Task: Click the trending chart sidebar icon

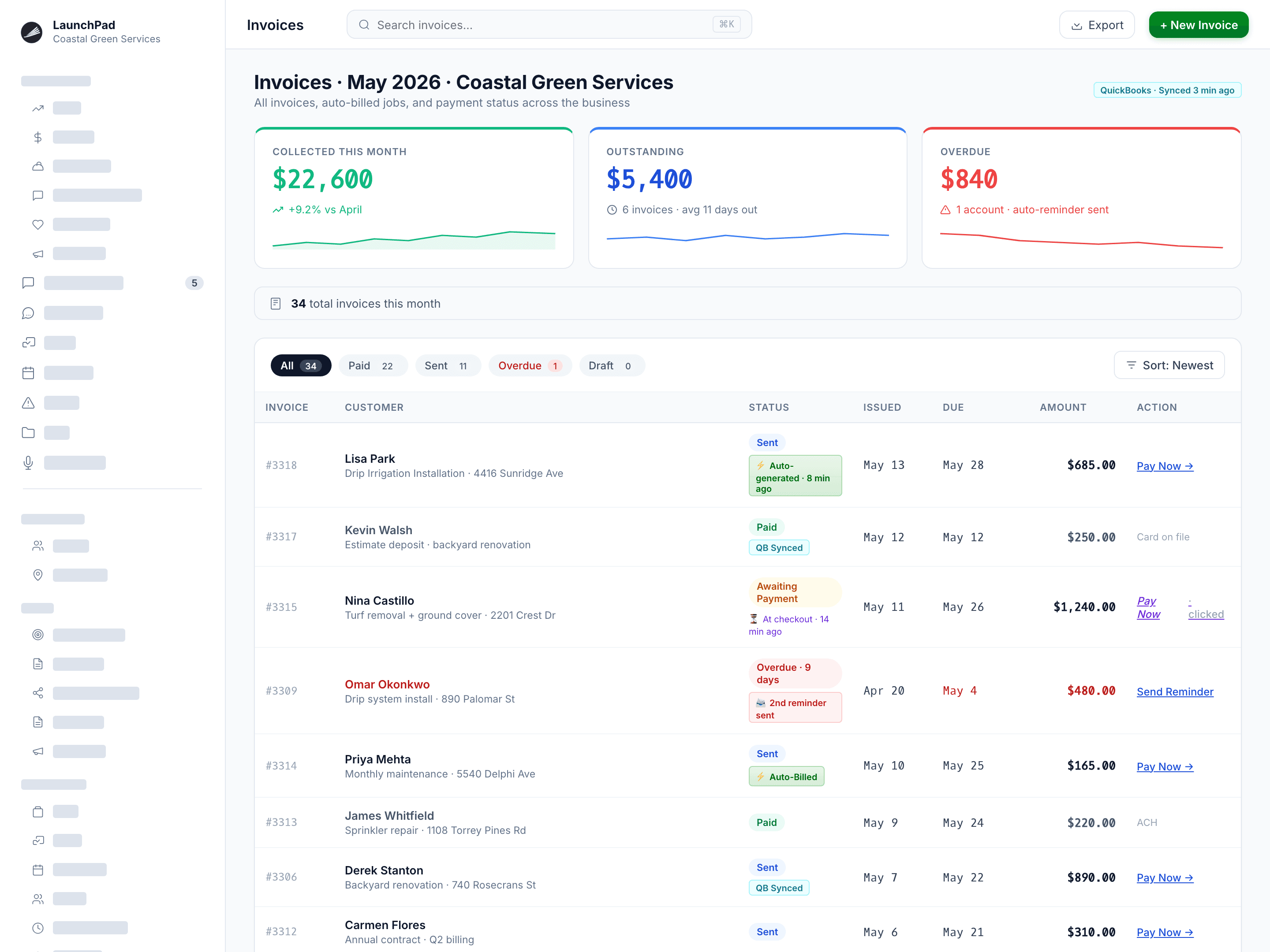Action: pos(38,108)
